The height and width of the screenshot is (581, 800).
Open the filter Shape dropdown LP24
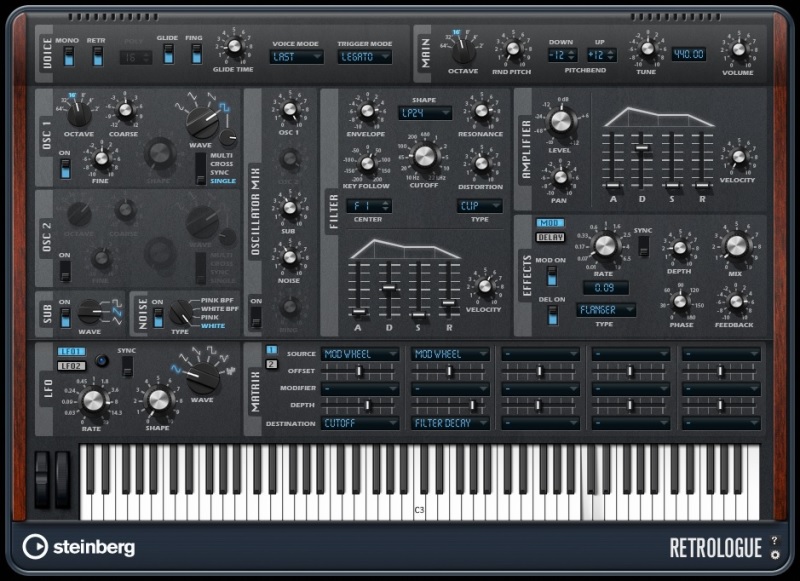tap(424, 113)
